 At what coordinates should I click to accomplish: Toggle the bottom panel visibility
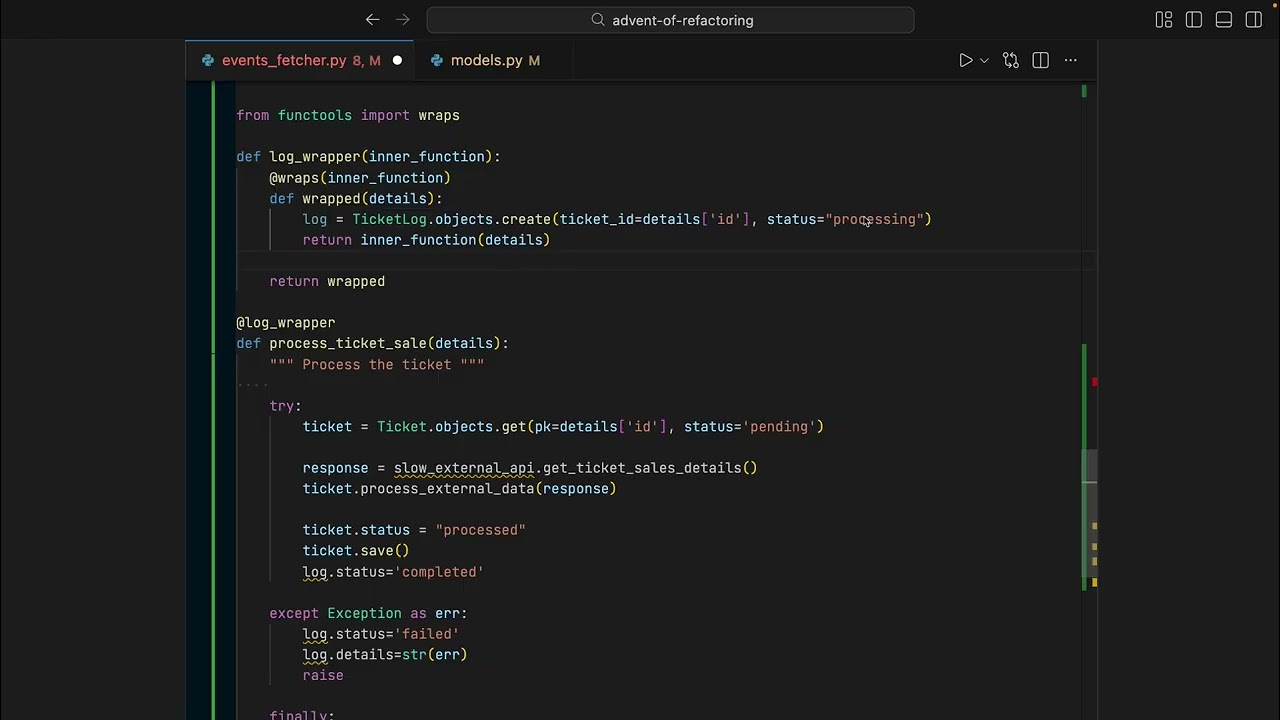click(1224, 20)
